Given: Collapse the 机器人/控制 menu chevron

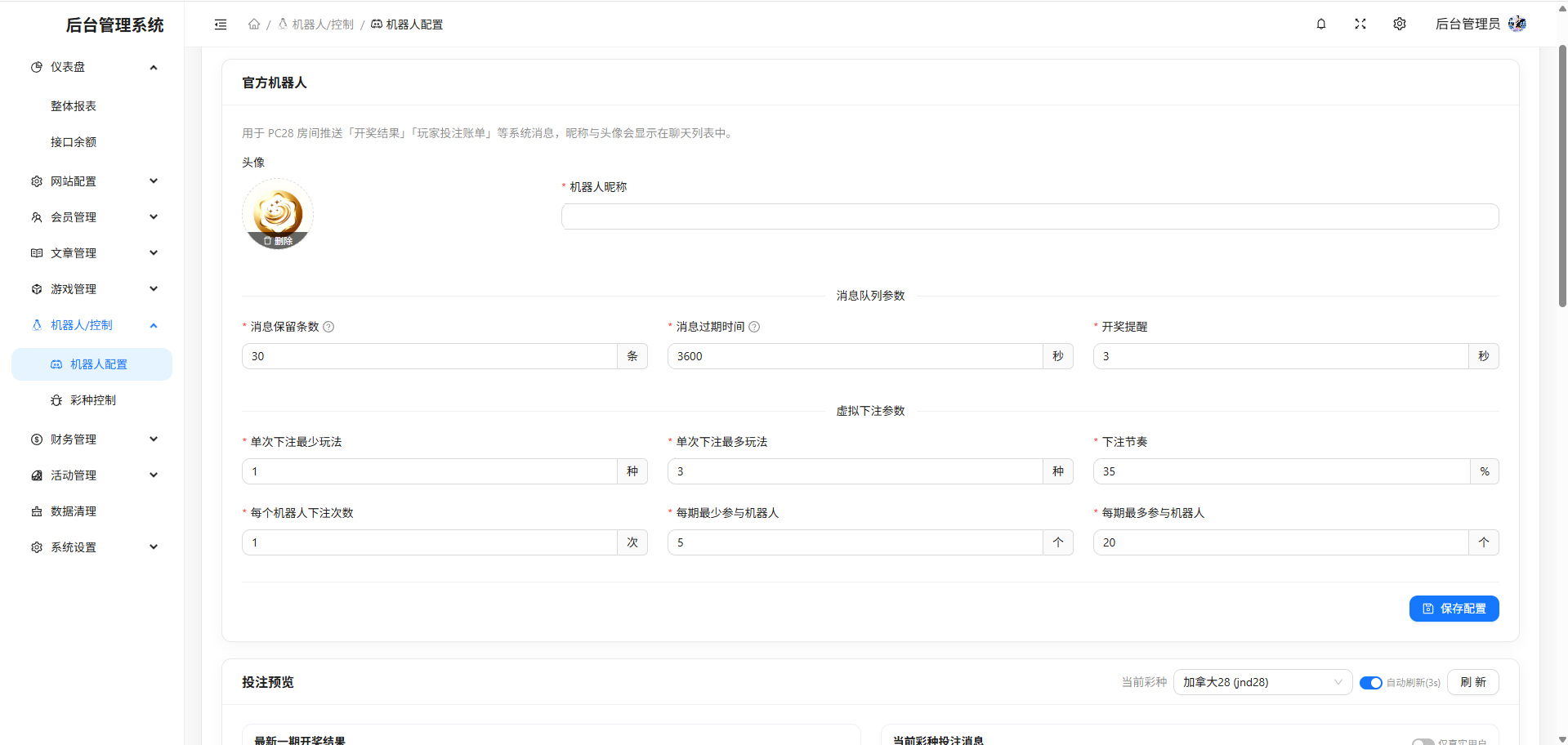Looking at the screenshot, I should [x=154, y=325].
